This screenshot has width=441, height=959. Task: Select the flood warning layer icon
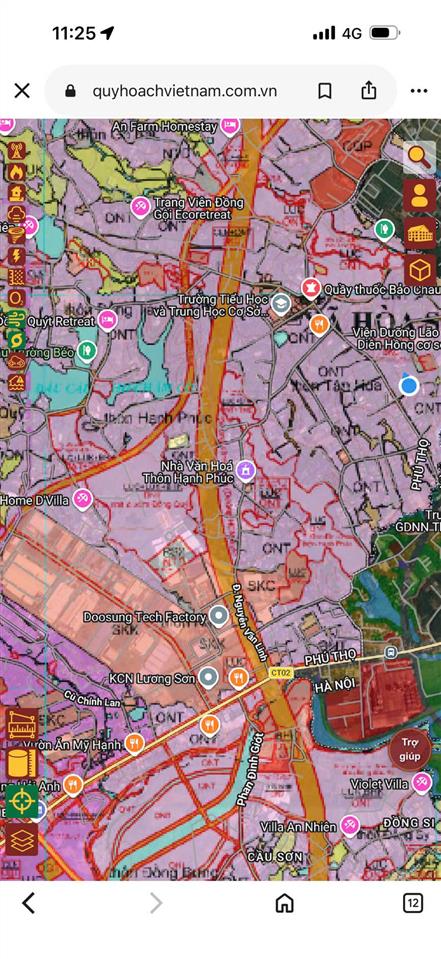coord(16,382)
